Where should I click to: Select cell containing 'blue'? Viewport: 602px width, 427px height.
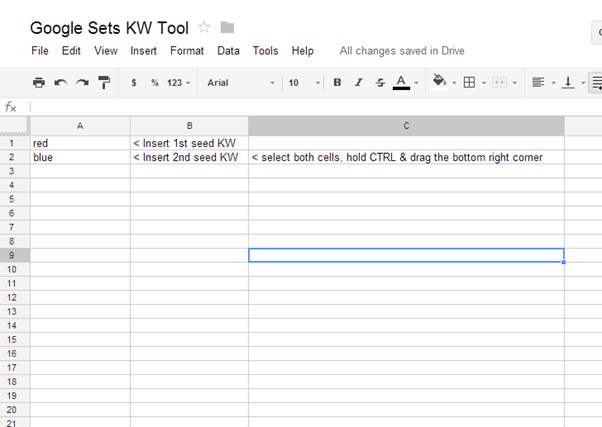(x=80, y=157)
